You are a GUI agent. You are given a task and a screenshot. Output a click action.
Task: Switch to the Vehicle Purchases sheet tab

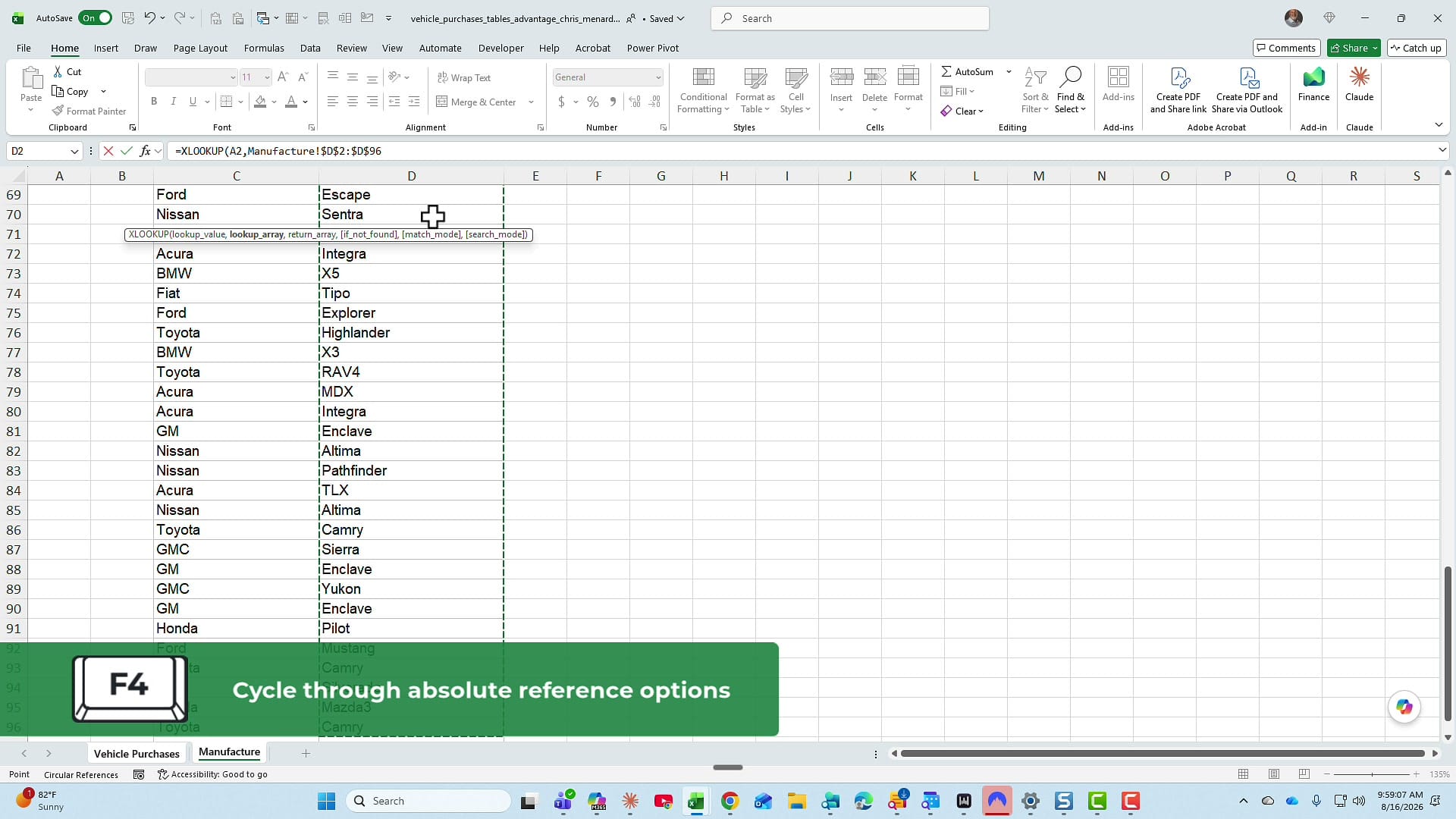click(136, 754)
